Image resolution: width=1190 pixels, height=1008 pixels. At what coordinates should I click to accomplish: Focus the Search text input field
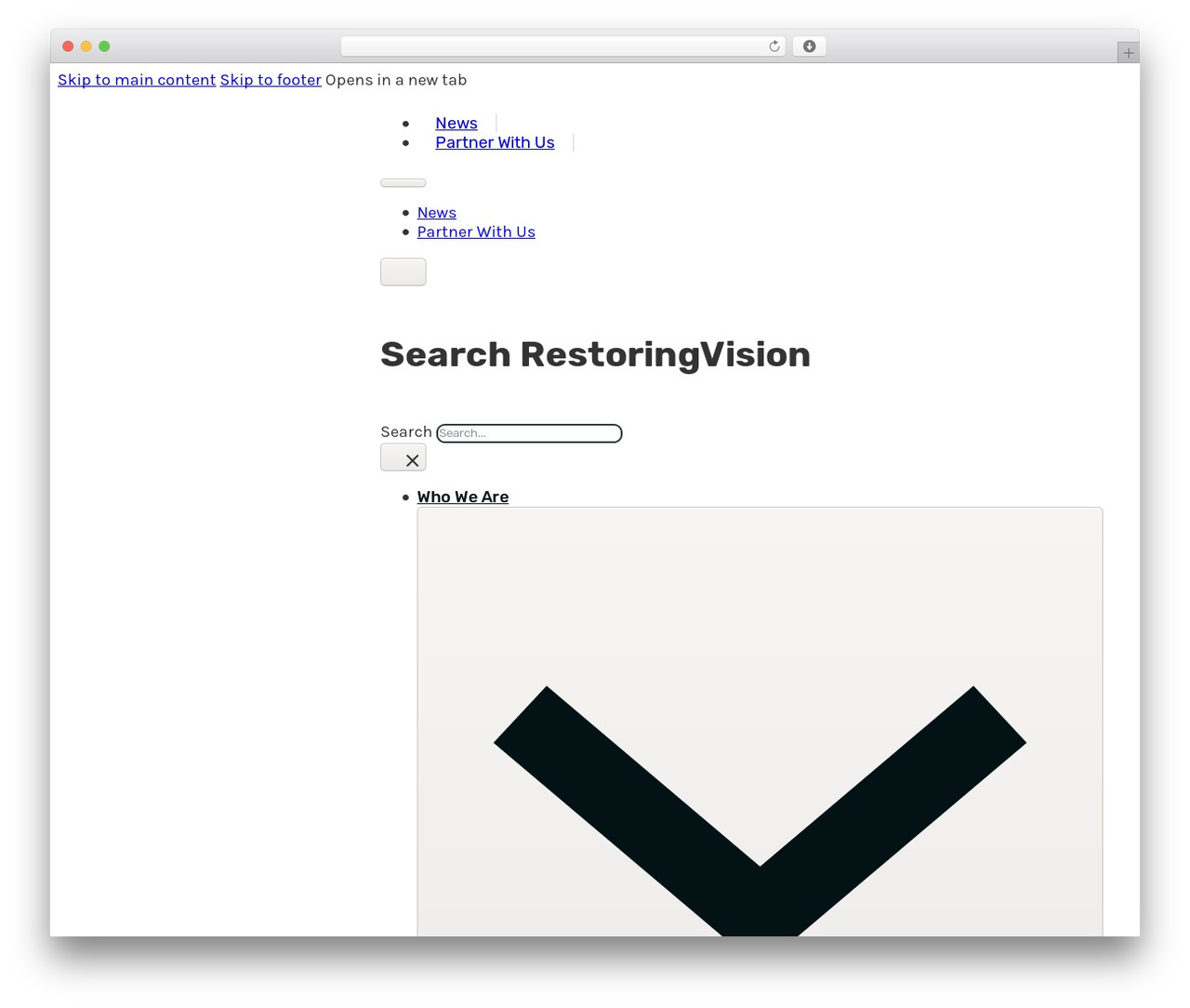pyautogui.click(x=529, y=433)
